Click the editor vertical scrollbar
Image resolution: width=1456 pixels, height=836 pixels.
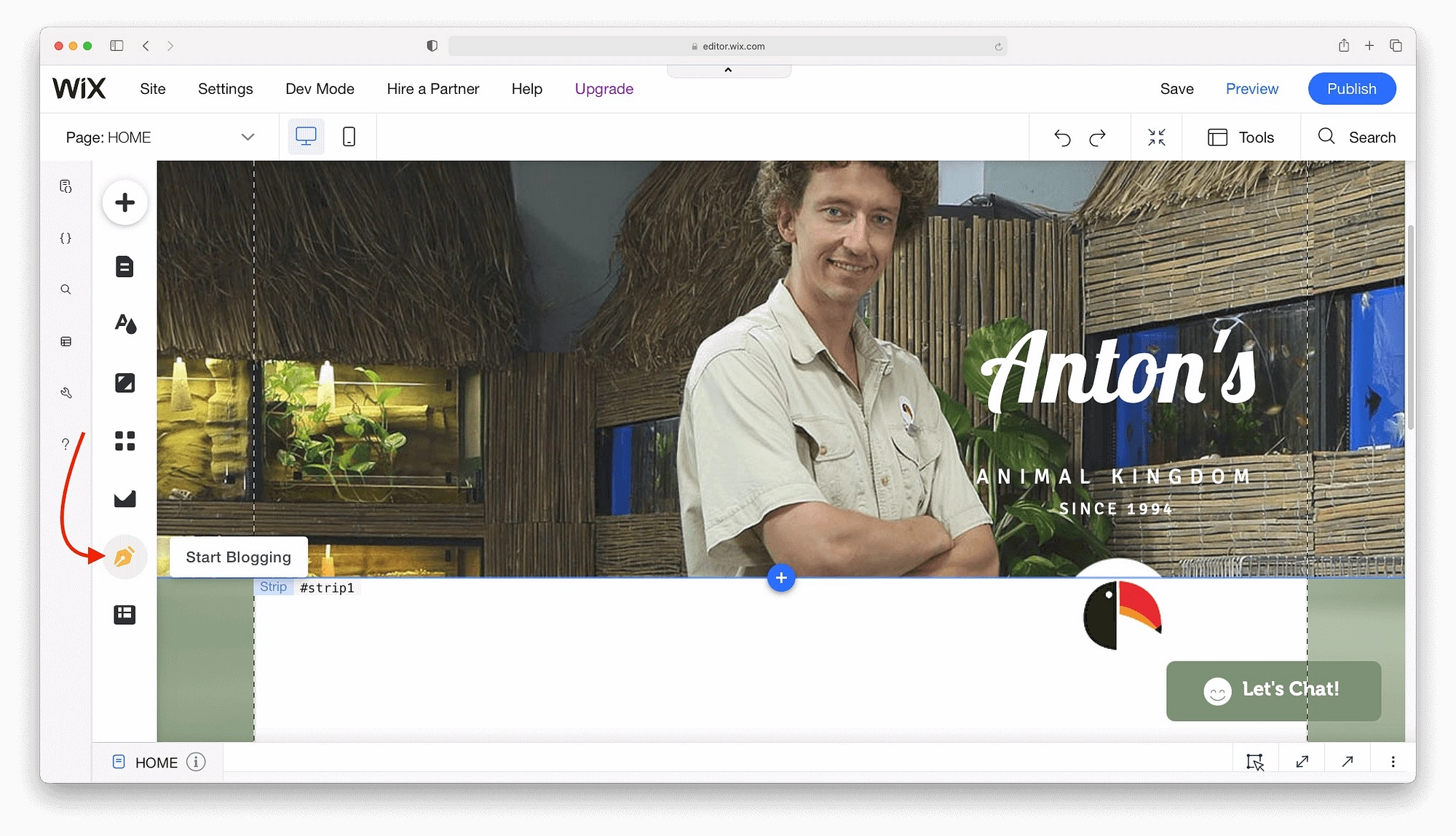1410,327
